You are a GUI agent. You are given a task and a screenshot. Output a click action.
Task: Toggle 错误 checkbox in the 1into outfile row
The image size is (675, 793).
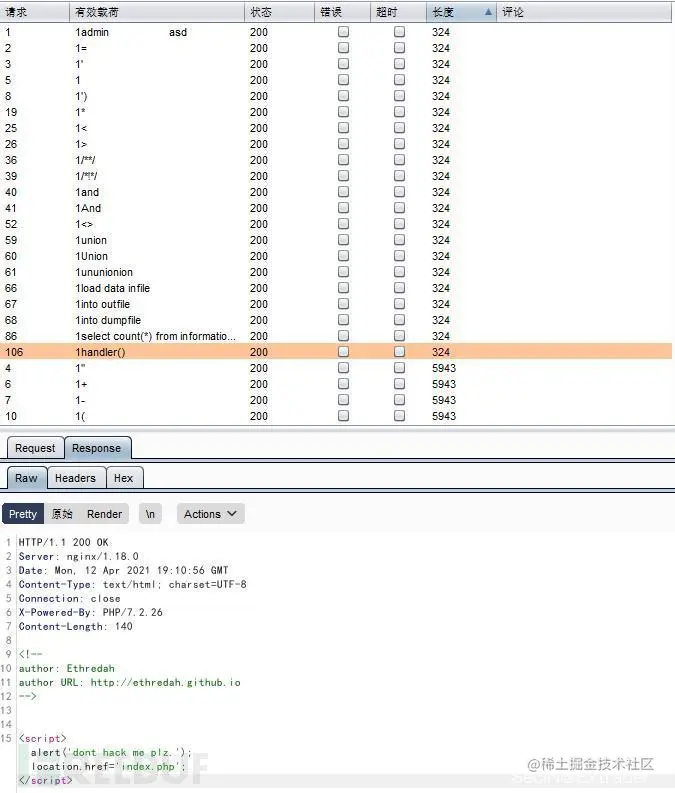[x=343, y=303]
